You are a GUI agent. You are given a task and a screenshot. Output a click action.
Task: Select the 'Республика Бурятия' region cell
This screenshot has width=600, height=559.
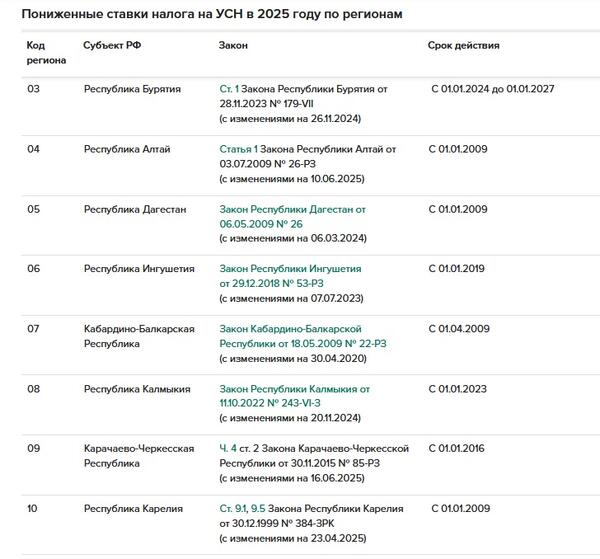(x=132, y=89)
